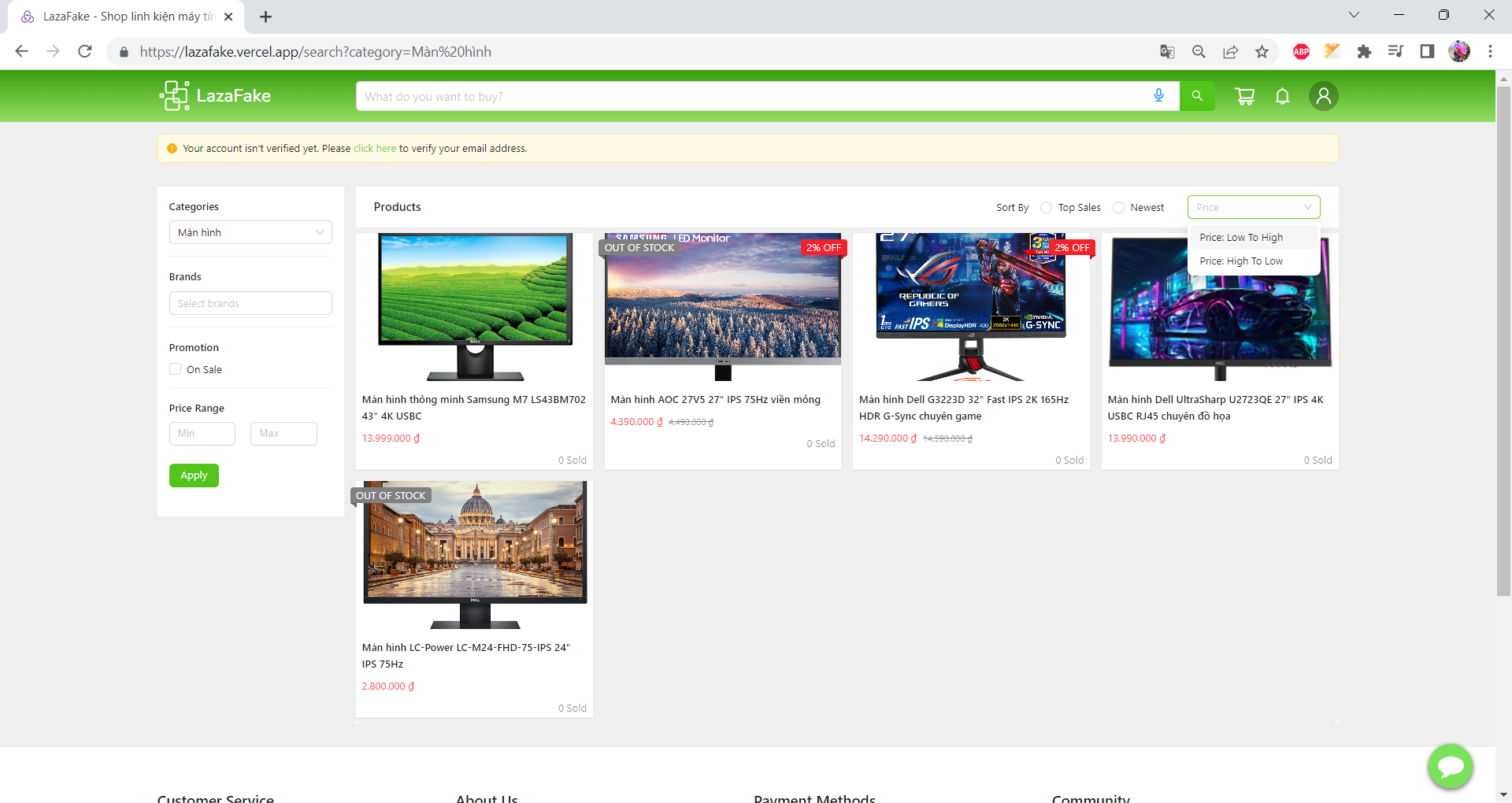1512x803 pixels.
Task: Choose Price: High To Low option
Action: (x=1254, y=261)
